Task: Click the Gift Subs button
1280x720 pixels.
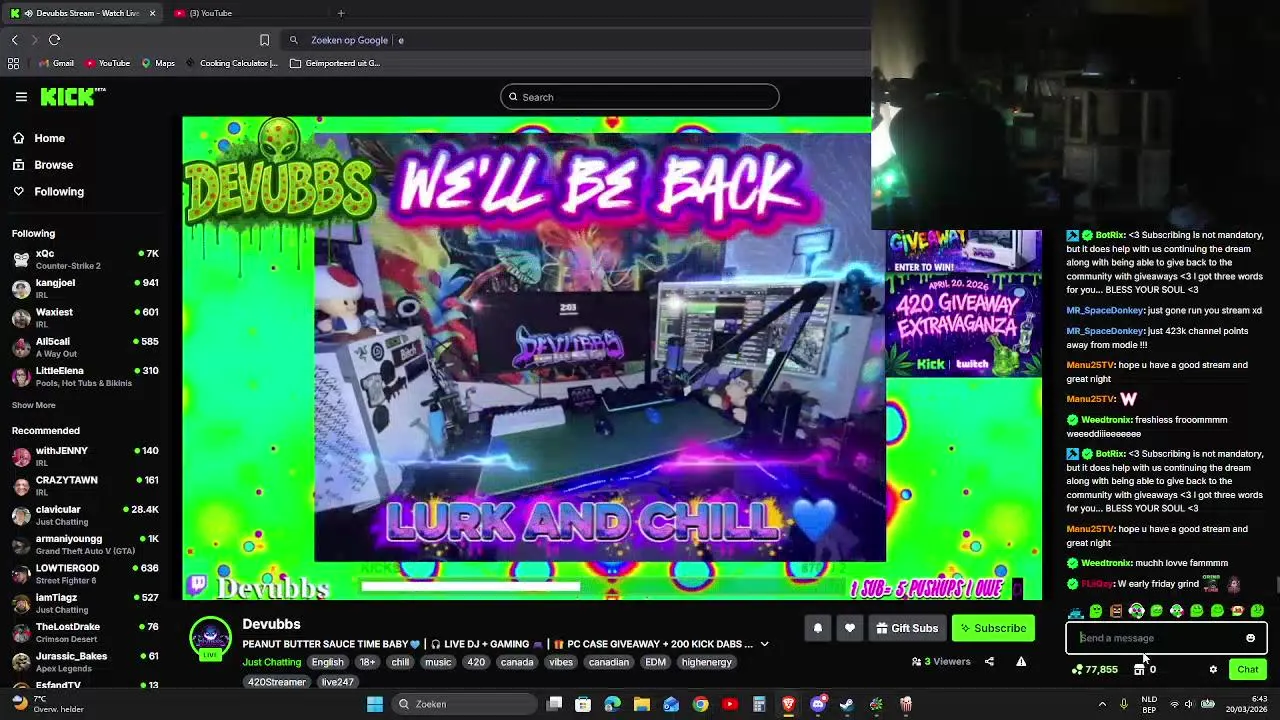Action: click(x=907, y=628)
